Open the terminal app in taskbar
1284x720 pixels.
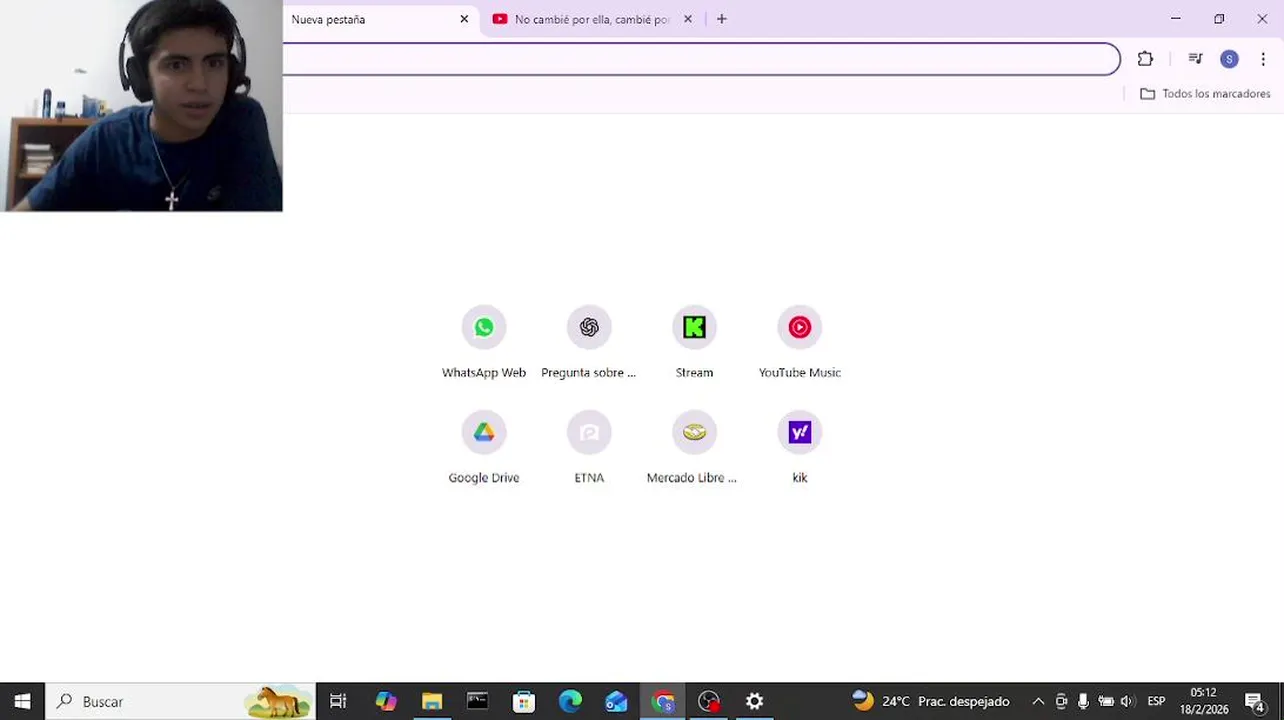point(478,701)
